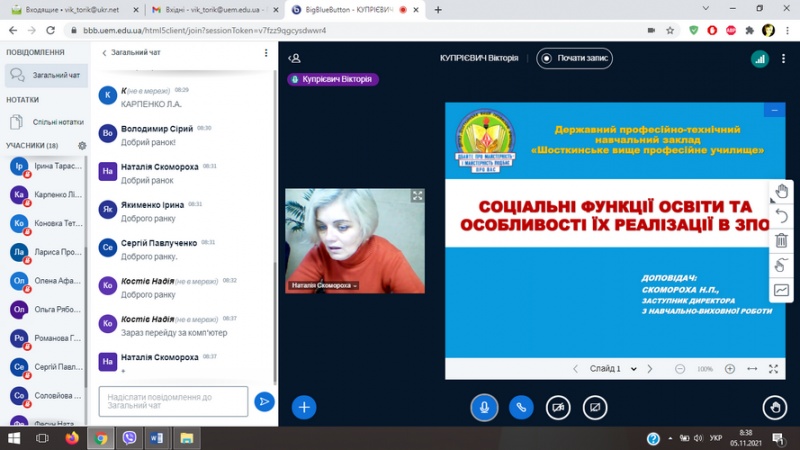Viewport: 800px width, 450px height.
Task: Bookmark this page with the star
Action: [670, 31]
